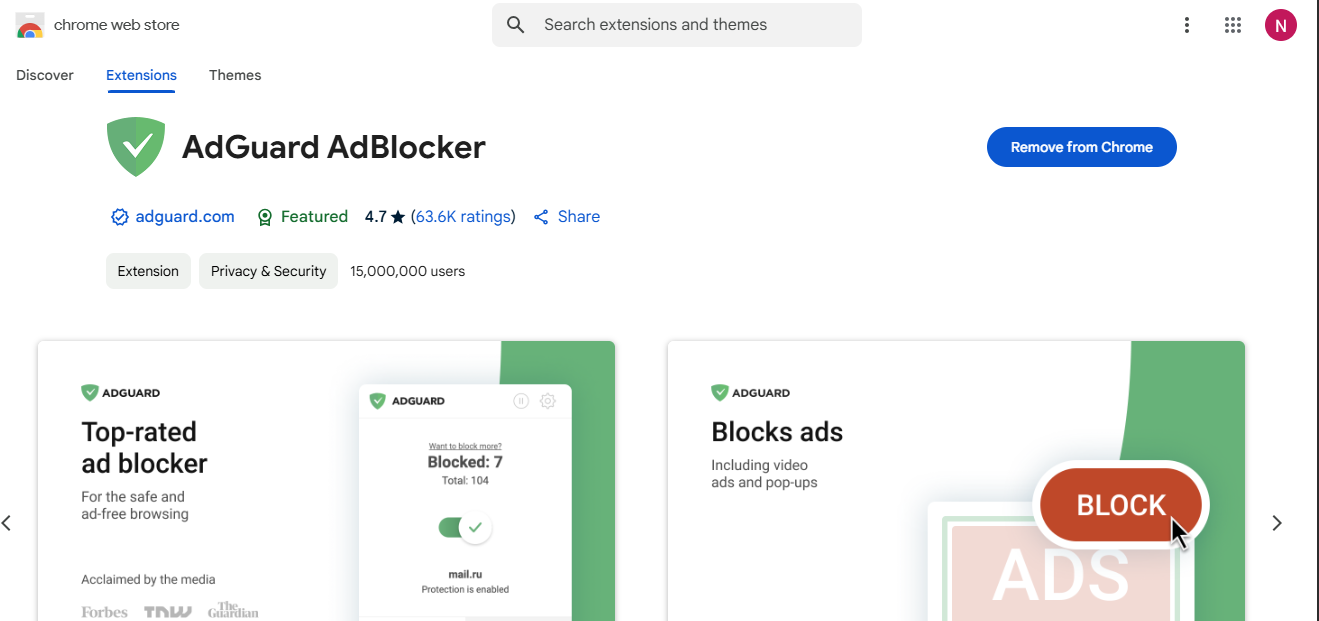The height and width of the screenshot is (621, 1319).
Task: Click the Privacy & Security category chip
Action: tap(268, 271)
